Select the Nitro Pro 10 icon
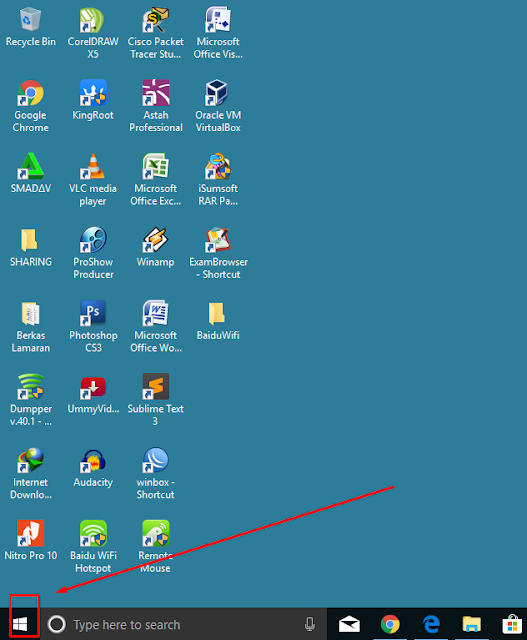 pyautogui.click(x=31, y=540)
